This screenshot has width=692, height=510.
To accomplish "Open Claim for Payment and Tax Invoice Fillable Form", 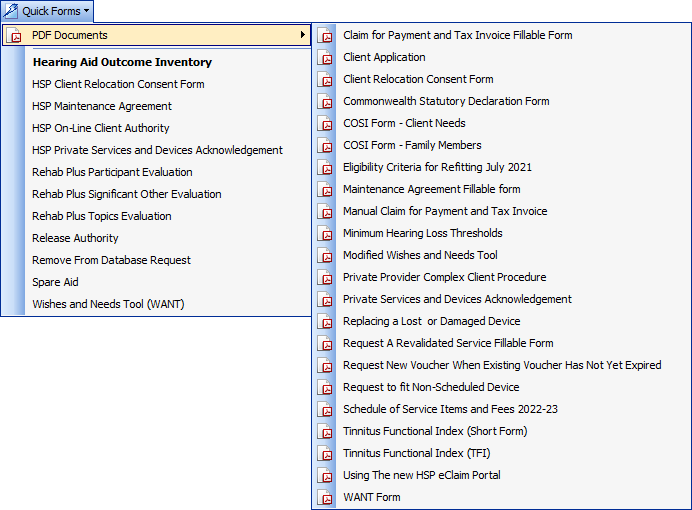I will click(458, 35).
